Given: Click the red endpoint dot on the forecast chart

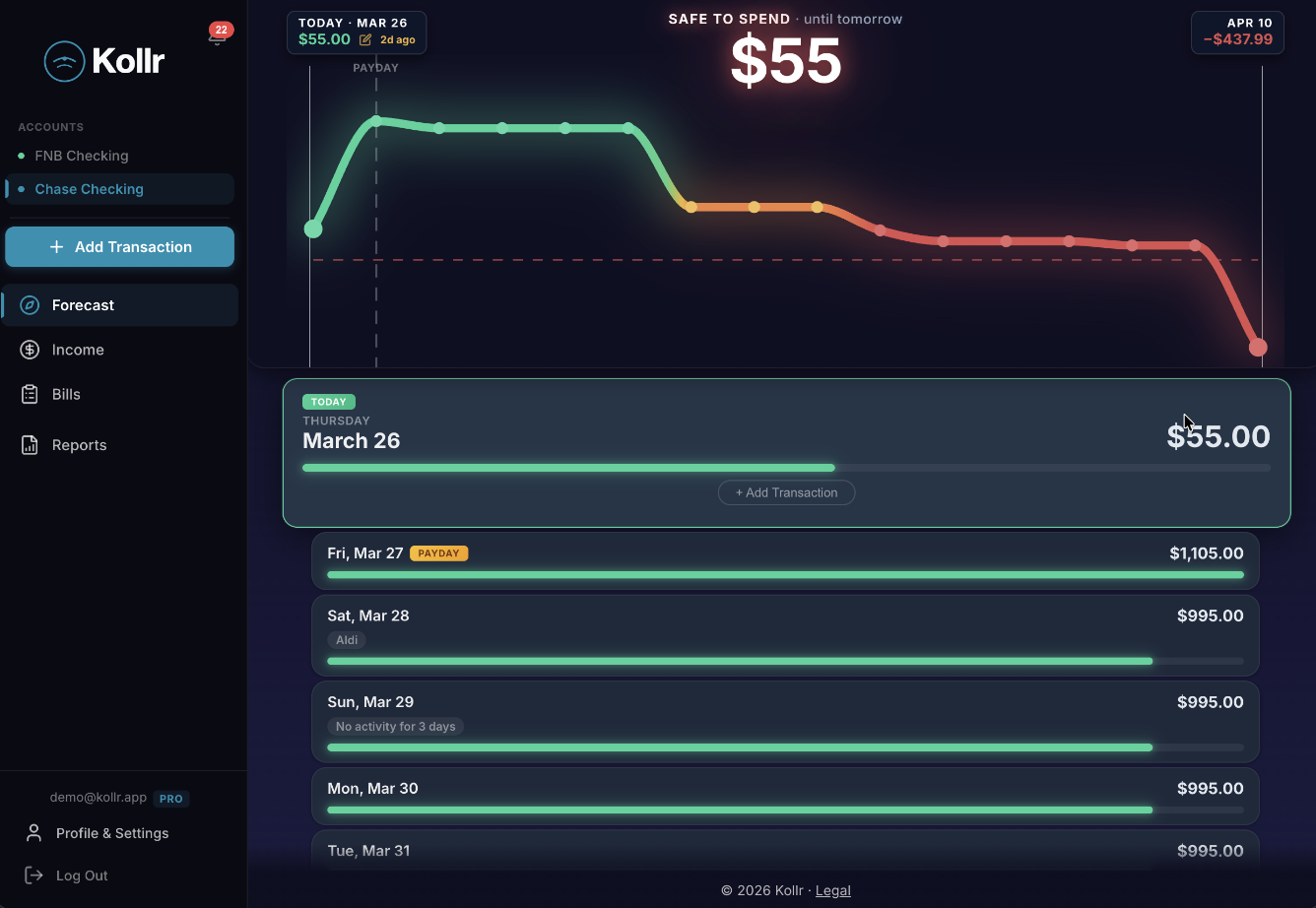Looking at the screenshot, I should pyautogui.click(x=1260, y=347).
